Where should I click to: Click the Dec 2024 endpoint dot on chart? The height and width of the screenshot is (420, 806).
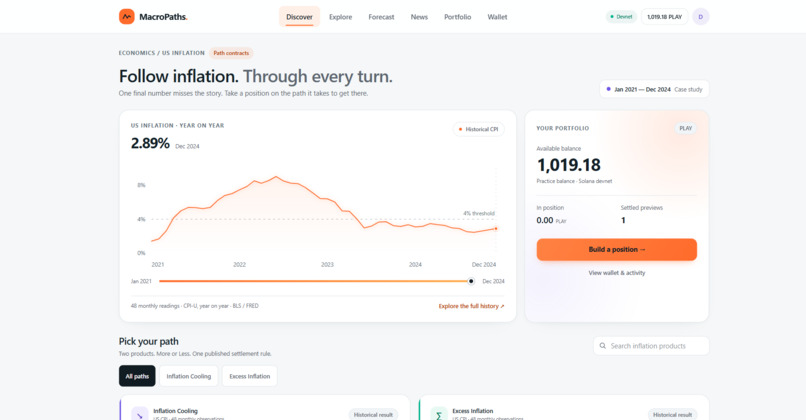coord(496,229)
